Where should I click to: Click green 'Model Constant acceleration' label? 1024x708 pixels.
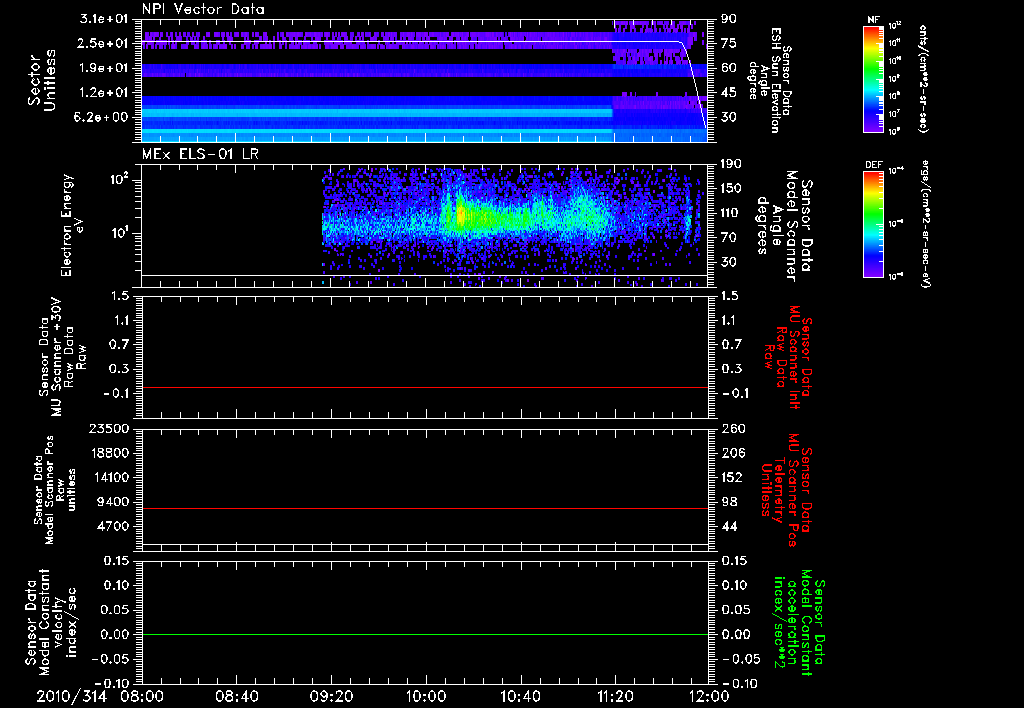click(799, 623)
